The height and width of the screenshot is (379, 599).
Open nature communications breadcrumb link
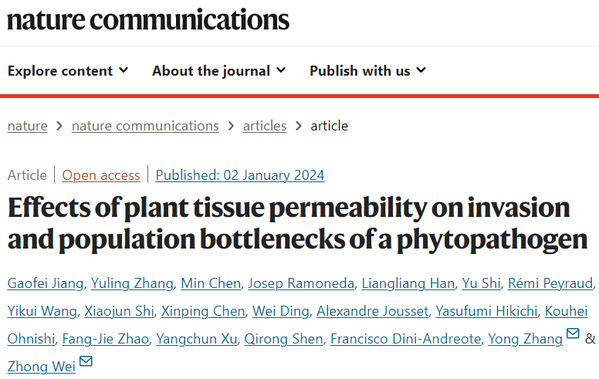click(145, 126)
